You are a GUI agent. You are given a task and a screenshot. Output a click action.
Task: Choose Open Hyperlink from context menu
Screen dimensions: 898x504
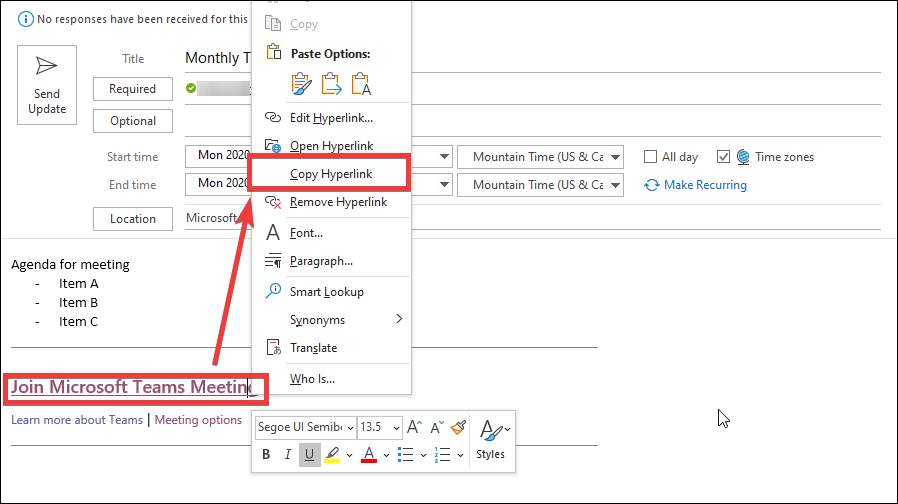click(x=331, y=146)
